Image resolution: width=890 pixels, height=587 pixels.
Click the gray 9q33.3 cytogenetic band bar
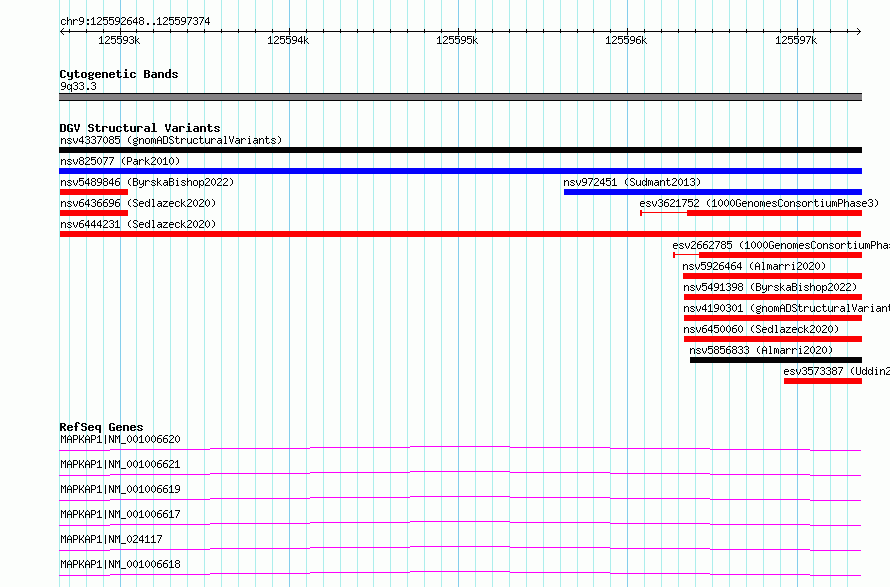pos(460,97)
